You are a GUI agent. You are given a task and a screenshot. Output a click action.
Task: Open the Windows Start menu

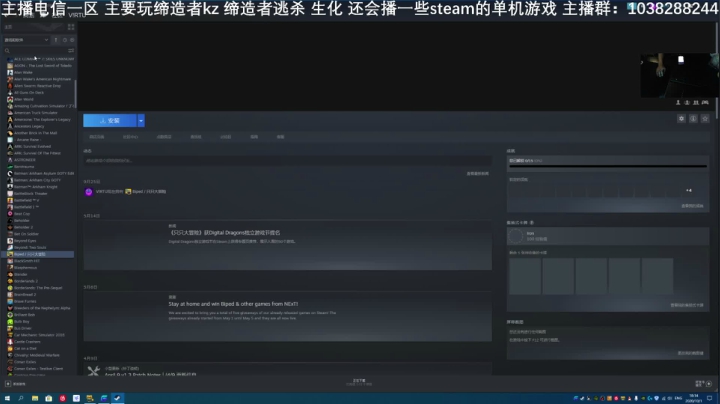point(7,398)
